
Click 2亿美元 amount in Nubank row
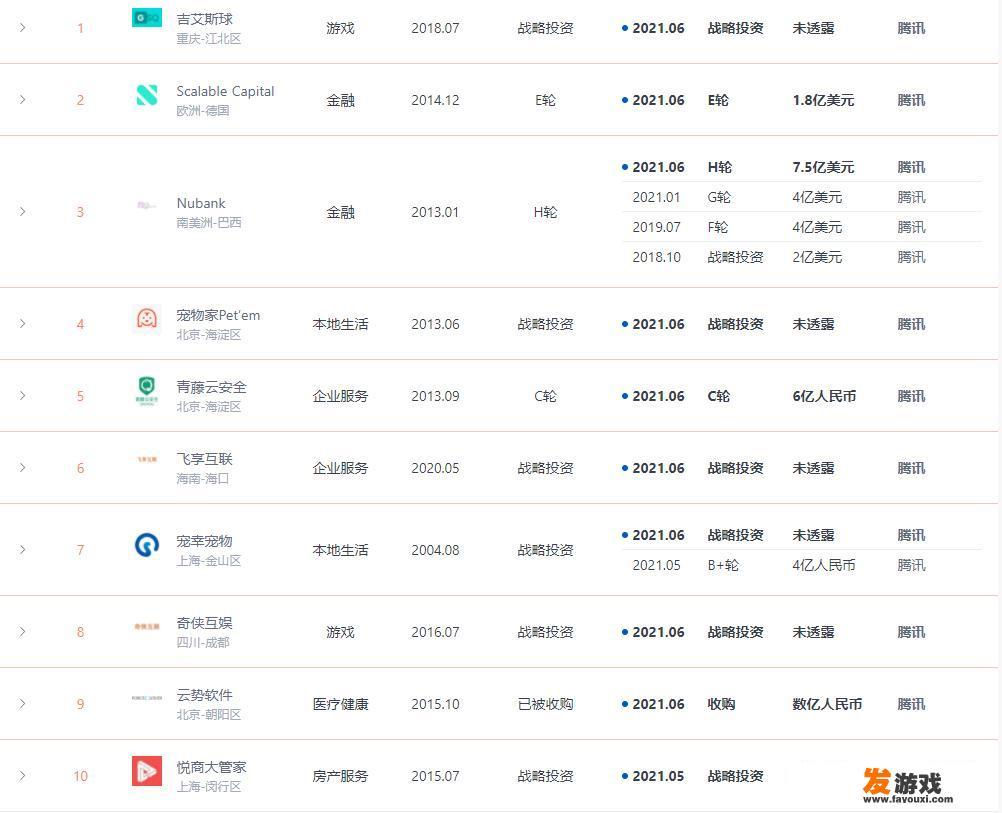[x=817, y=258]
